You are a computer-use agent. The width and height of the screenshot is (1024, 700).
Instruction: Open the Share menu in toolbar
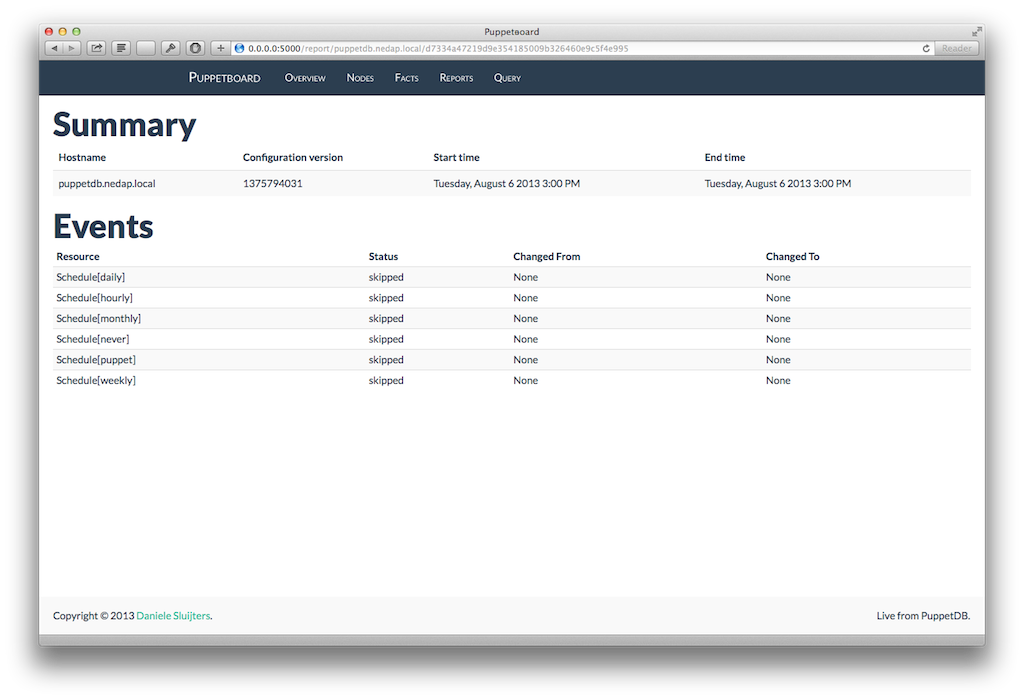[97, 48]
